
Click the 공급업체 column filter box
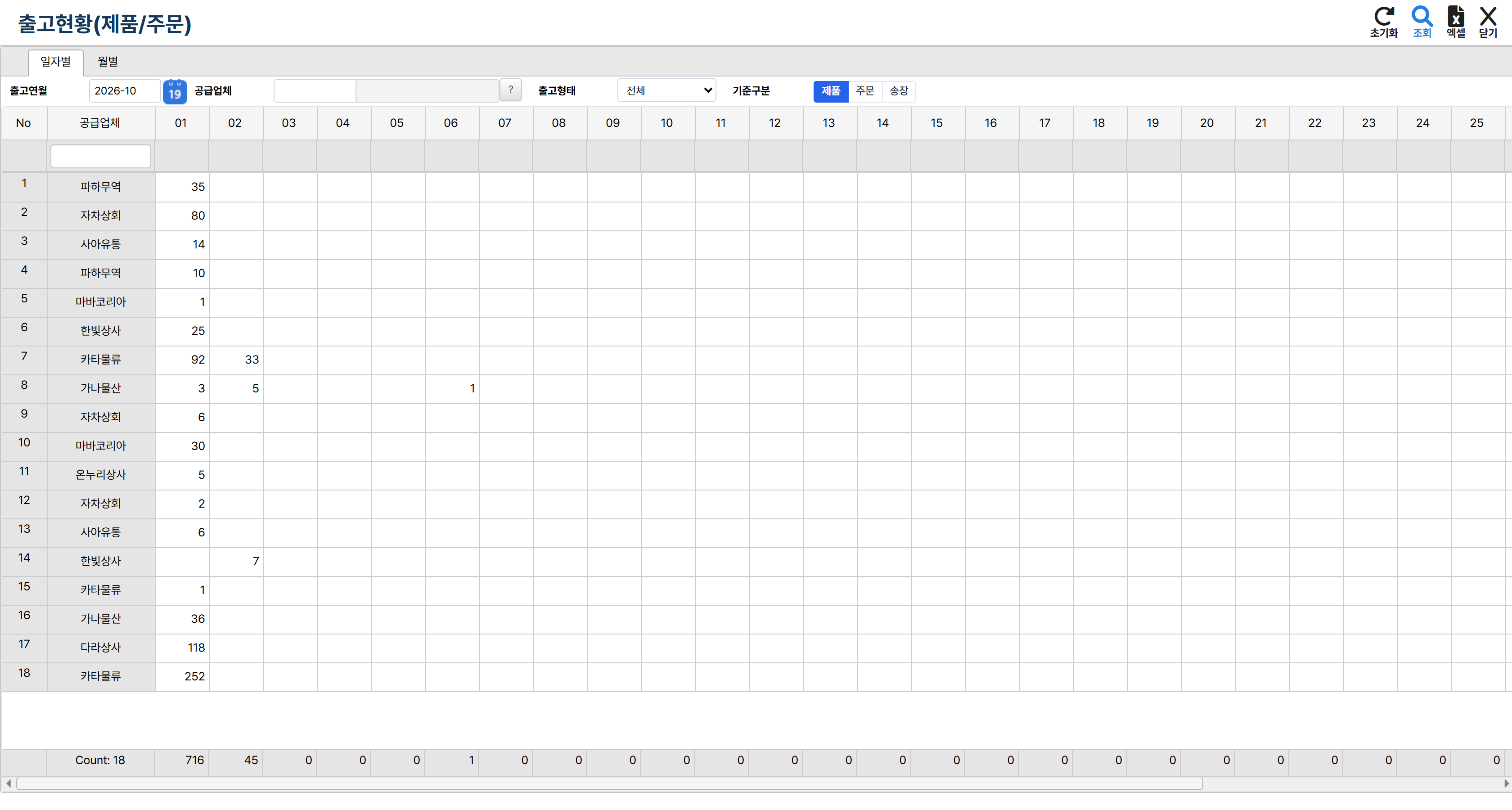[100, 156]
